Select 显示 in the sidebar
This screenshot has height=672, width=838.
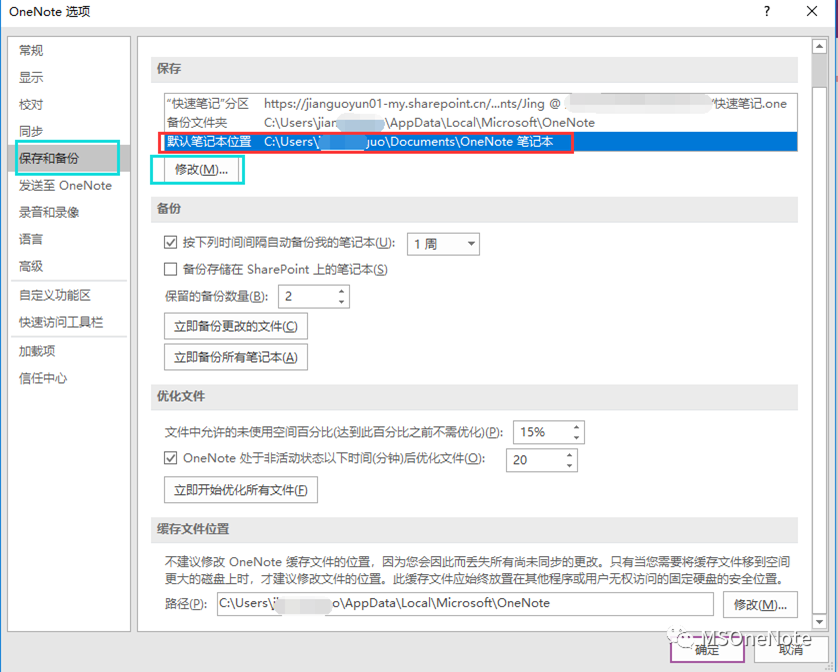point(31,78)
